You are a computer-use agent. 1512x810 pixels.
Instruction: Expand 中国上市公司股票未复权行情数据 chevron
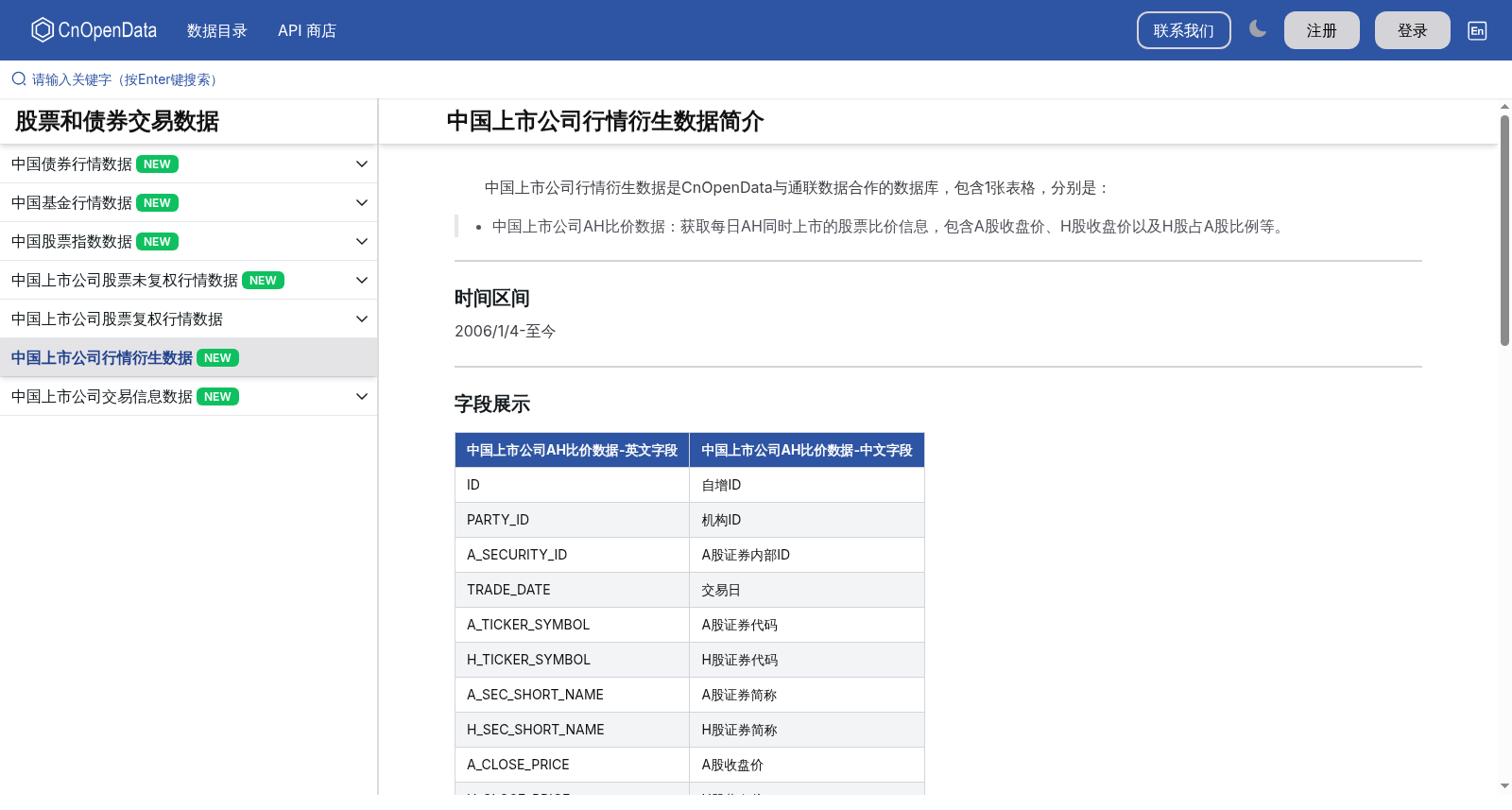pos(362,281)
